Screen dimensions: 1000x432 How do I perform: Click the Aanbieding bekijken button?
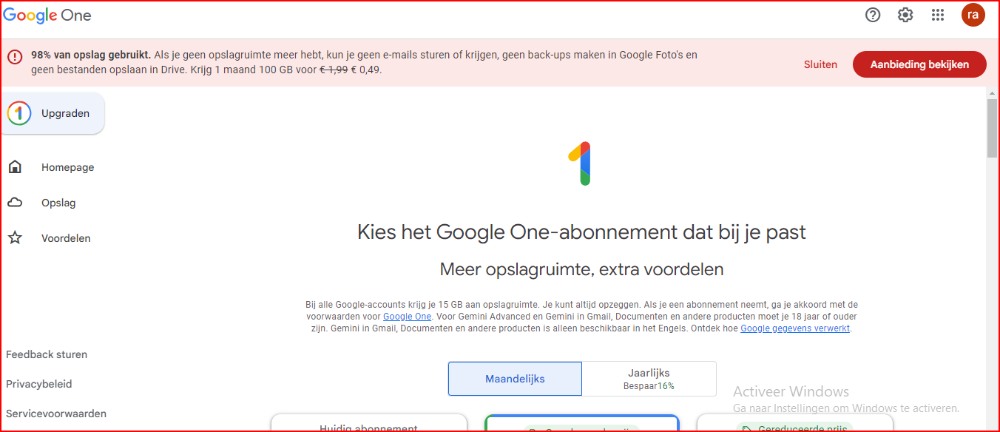(x=919, y=64)
